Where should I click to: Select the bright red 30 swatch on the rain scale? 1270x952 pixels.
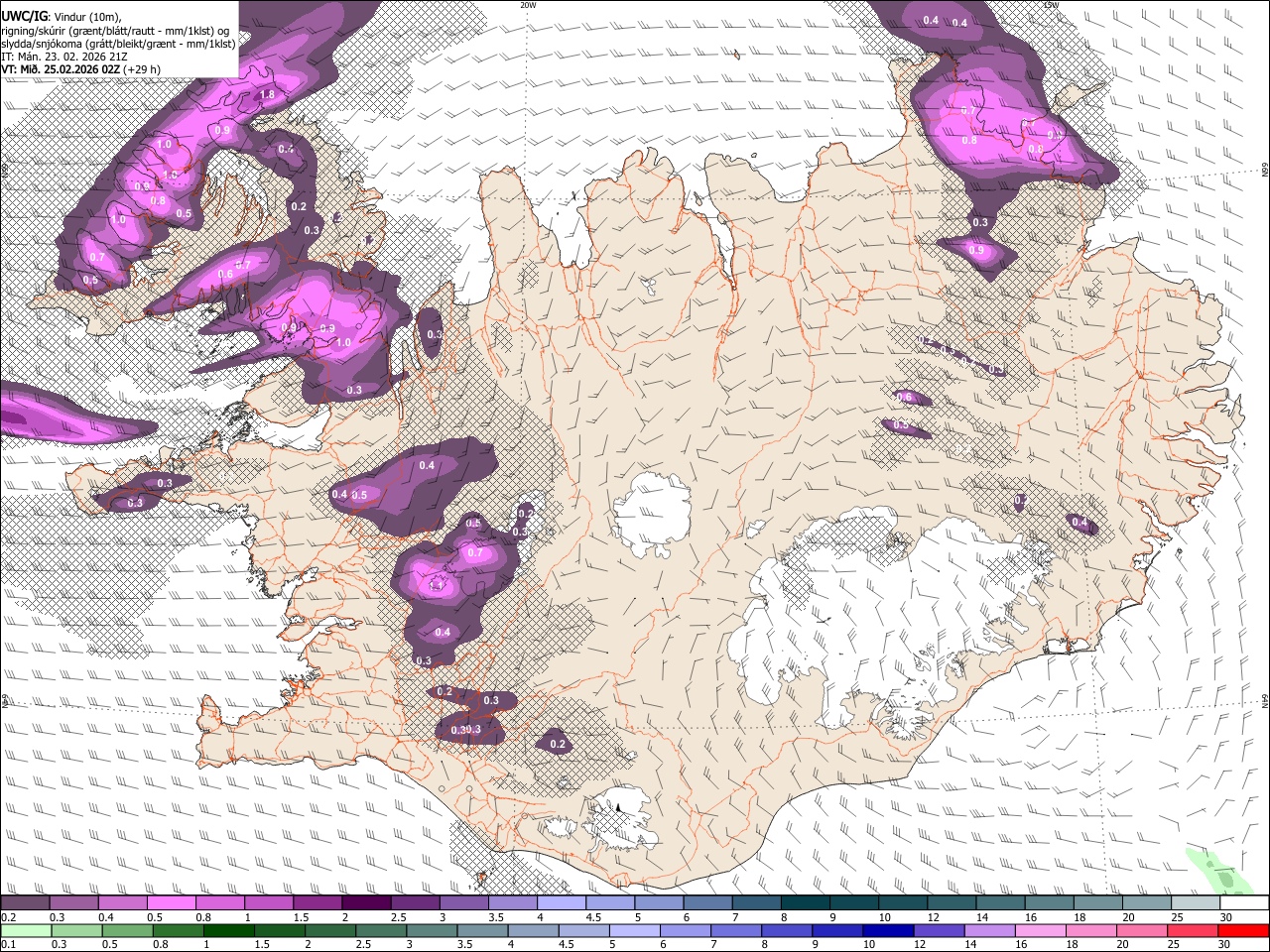pyautogui.click(x=1242, y=930)
